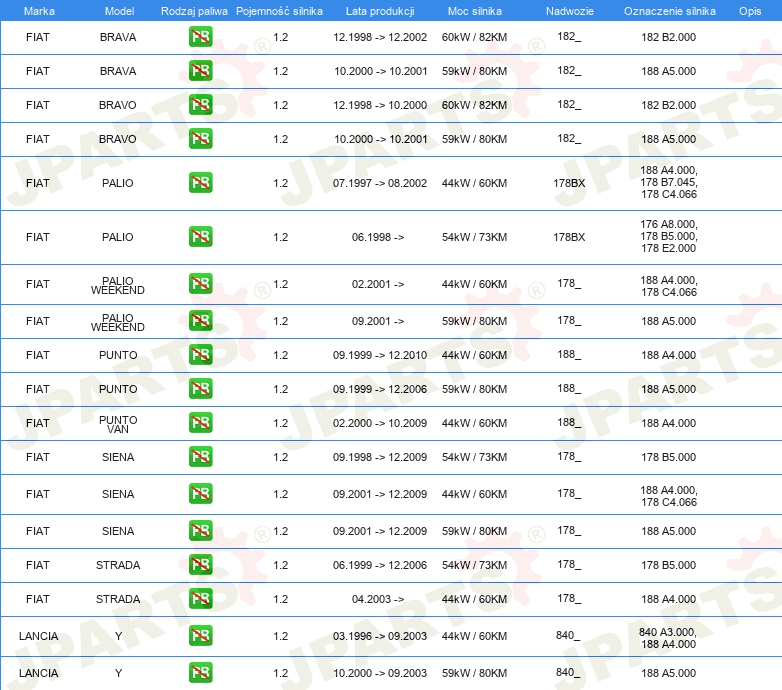The height and width of the screenshot is (690, 782).
Task: Click 54kW / 73KM in STRADA row
Action: [474, 565]
